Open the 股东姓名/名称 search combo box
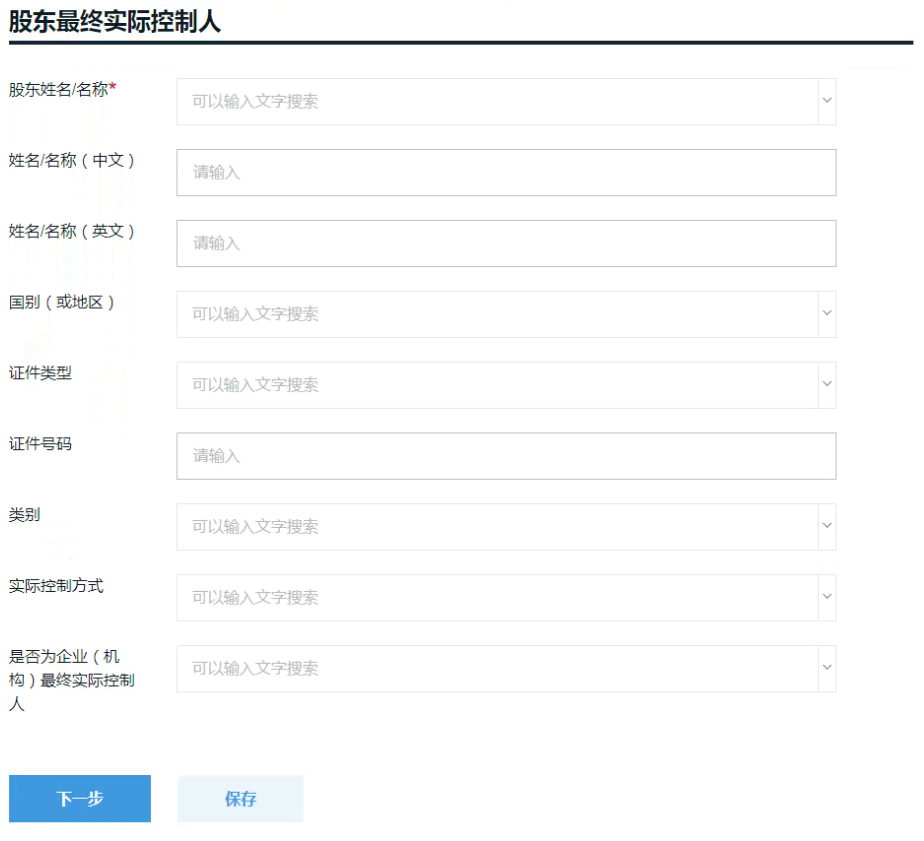 coord(506,101)
